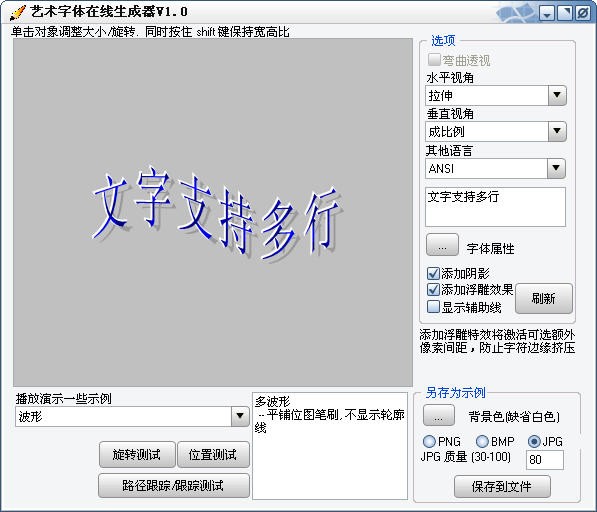Click the 选项 group title
597x512 pixels.
pyautogui.click(x=443, y=40)
